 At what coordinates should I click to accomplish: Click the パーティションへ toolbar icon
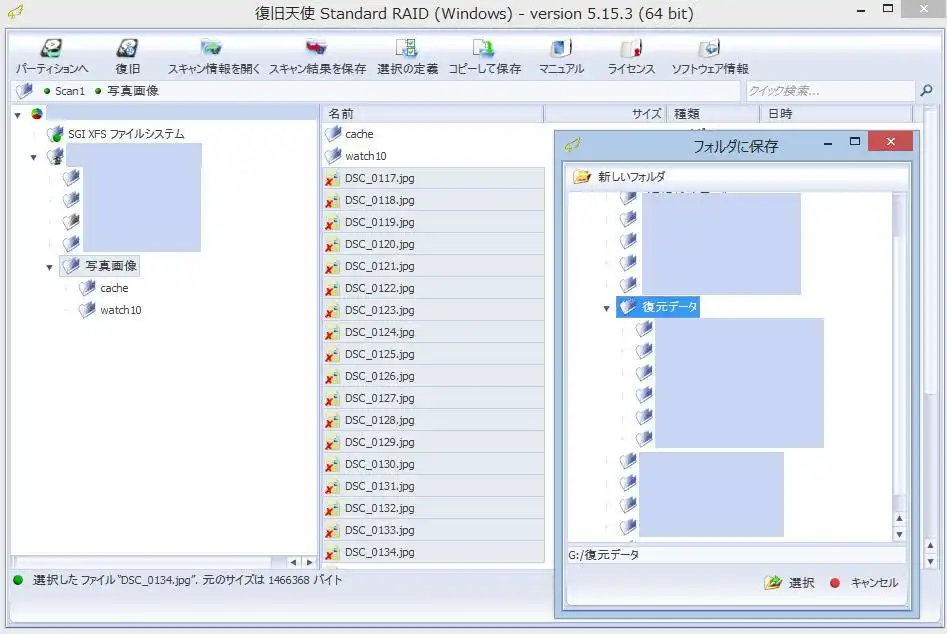(x=52, y=50)
